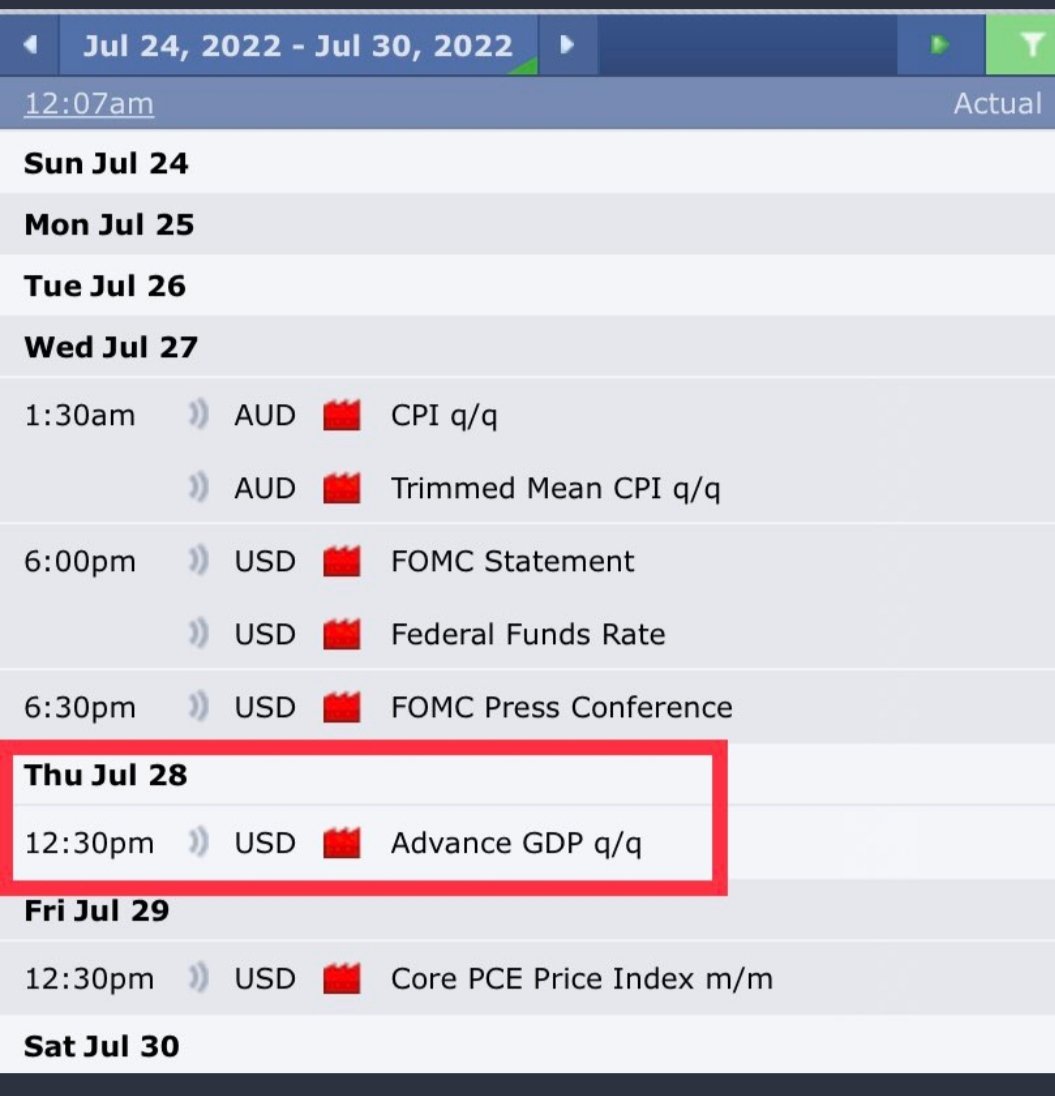Image resolution: width=1055 pixels, height=1096 pixels.
Task: Select the Sun Jul 24 day row
Action: (527, 163)
